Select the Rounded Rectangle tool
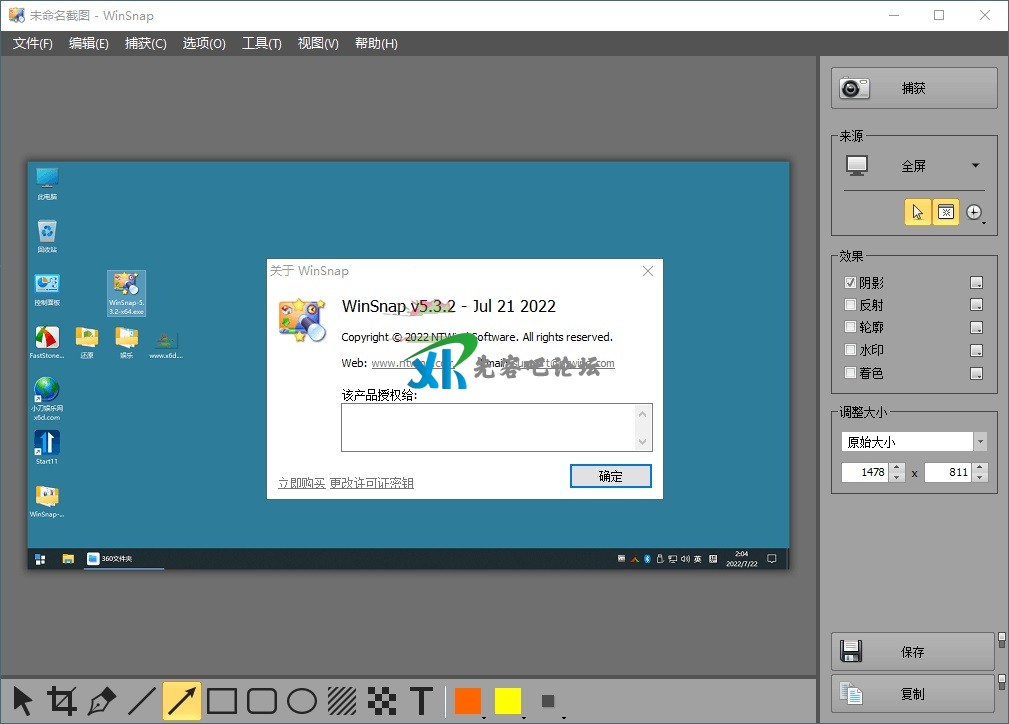Viewport: 1009px width, 724px height. tap(262, 701)
